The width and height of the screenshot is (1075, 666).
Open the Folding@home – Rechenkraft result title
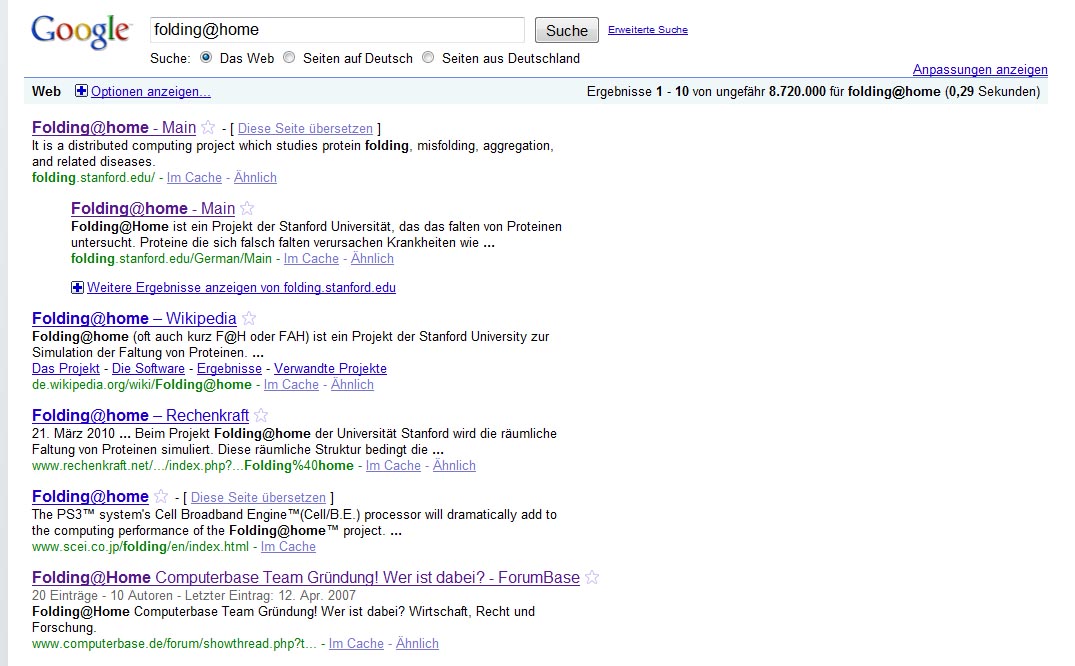(x=141, y=416)
